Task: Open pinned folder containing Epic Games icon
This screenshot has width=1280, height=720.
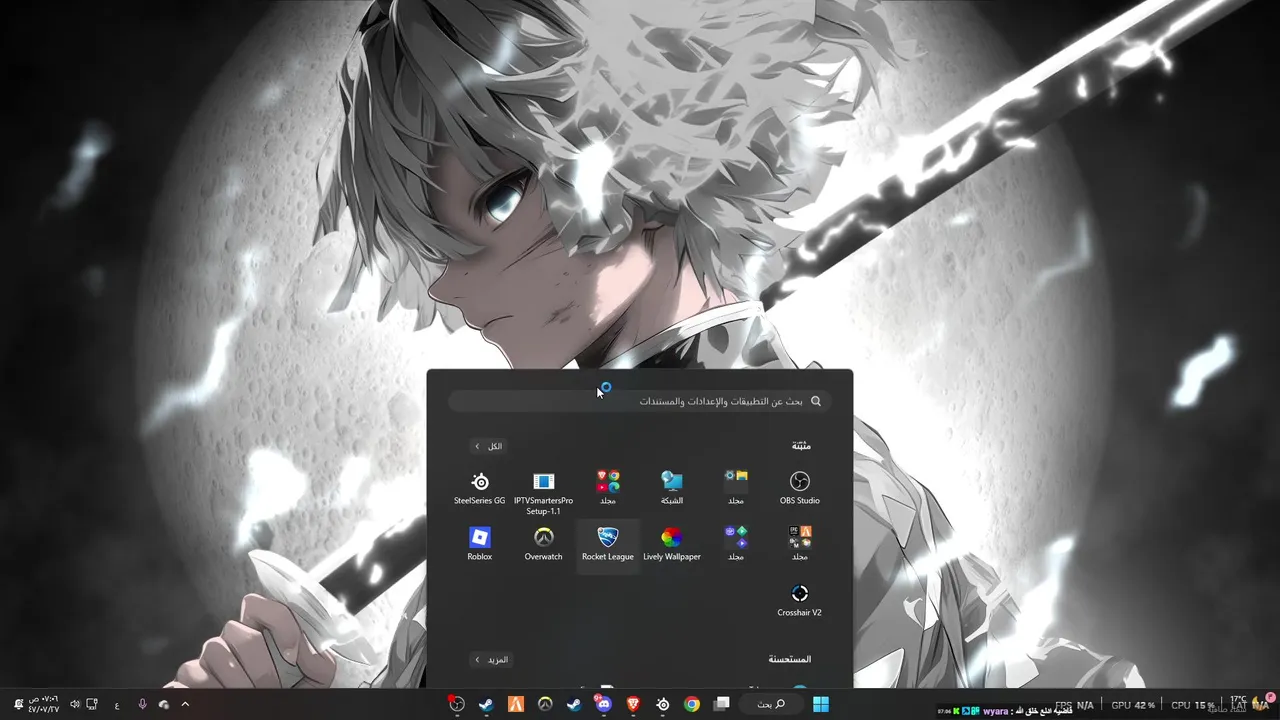Action: (x=799, y=543)
